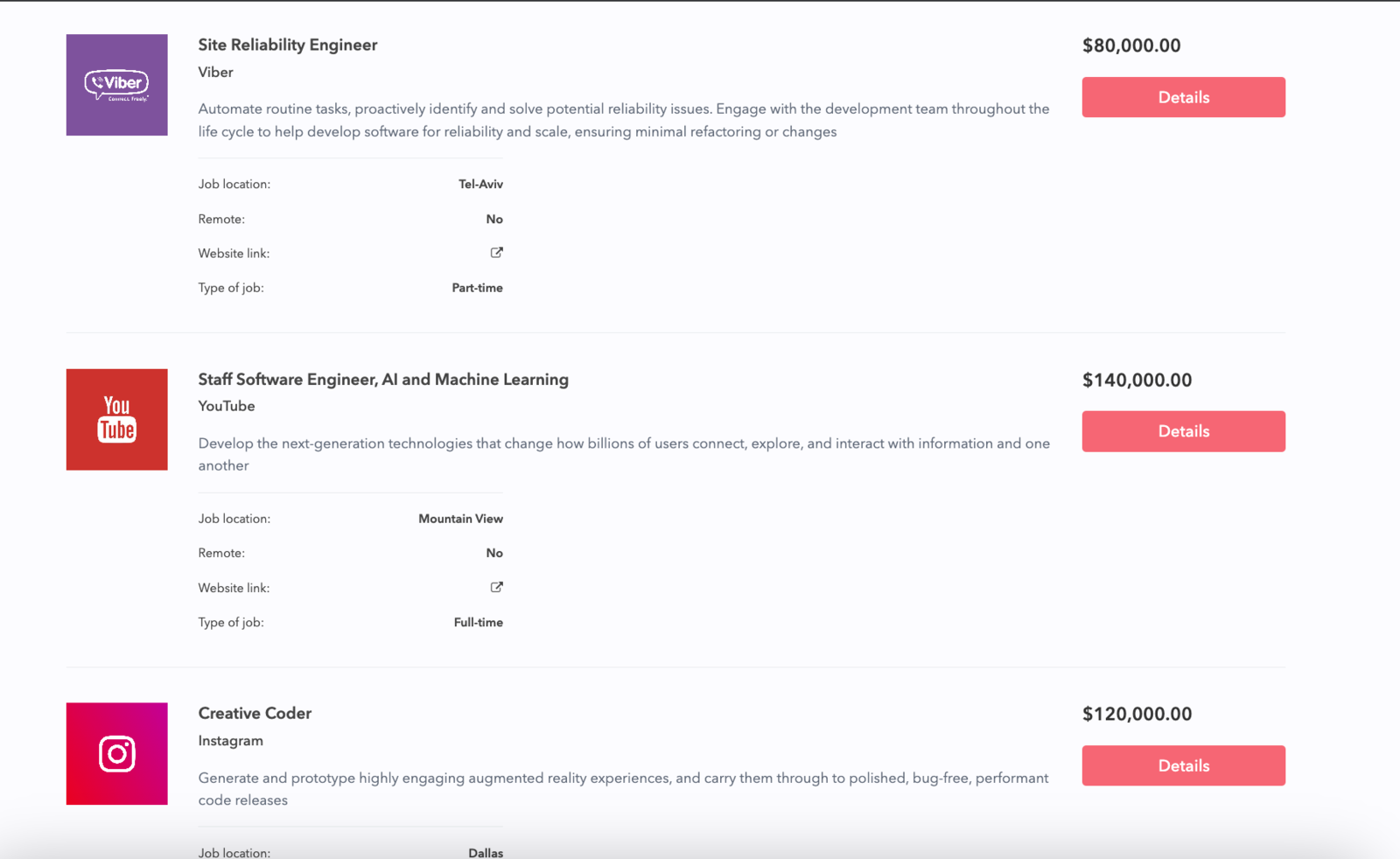Screen dimensions: 1400x859
Task: Click the external link icon under Staff Software Engineer
Action: (x=496, y=587)
